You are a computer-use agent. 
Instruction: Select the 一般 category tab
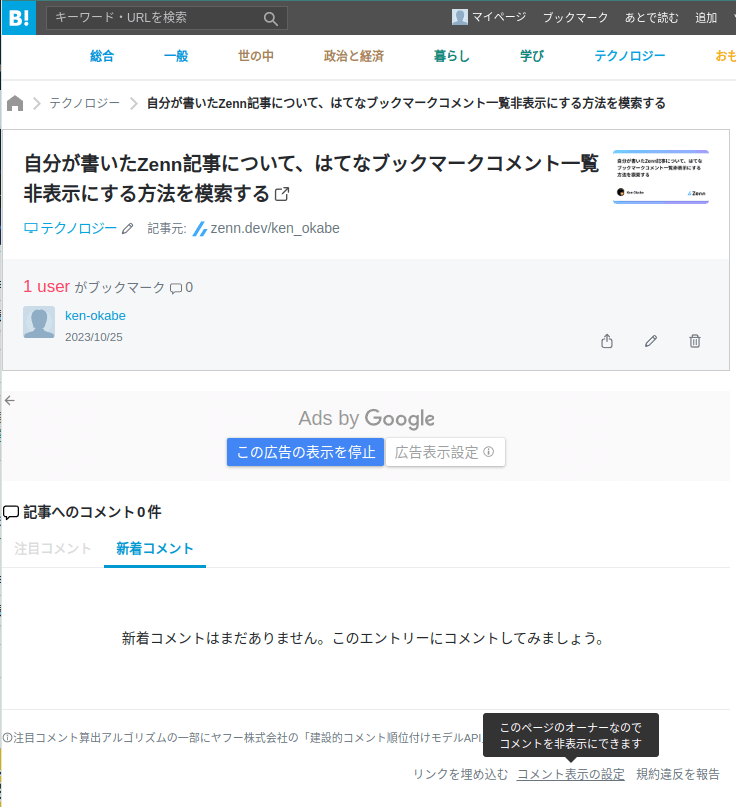click(x=176, y=56)
